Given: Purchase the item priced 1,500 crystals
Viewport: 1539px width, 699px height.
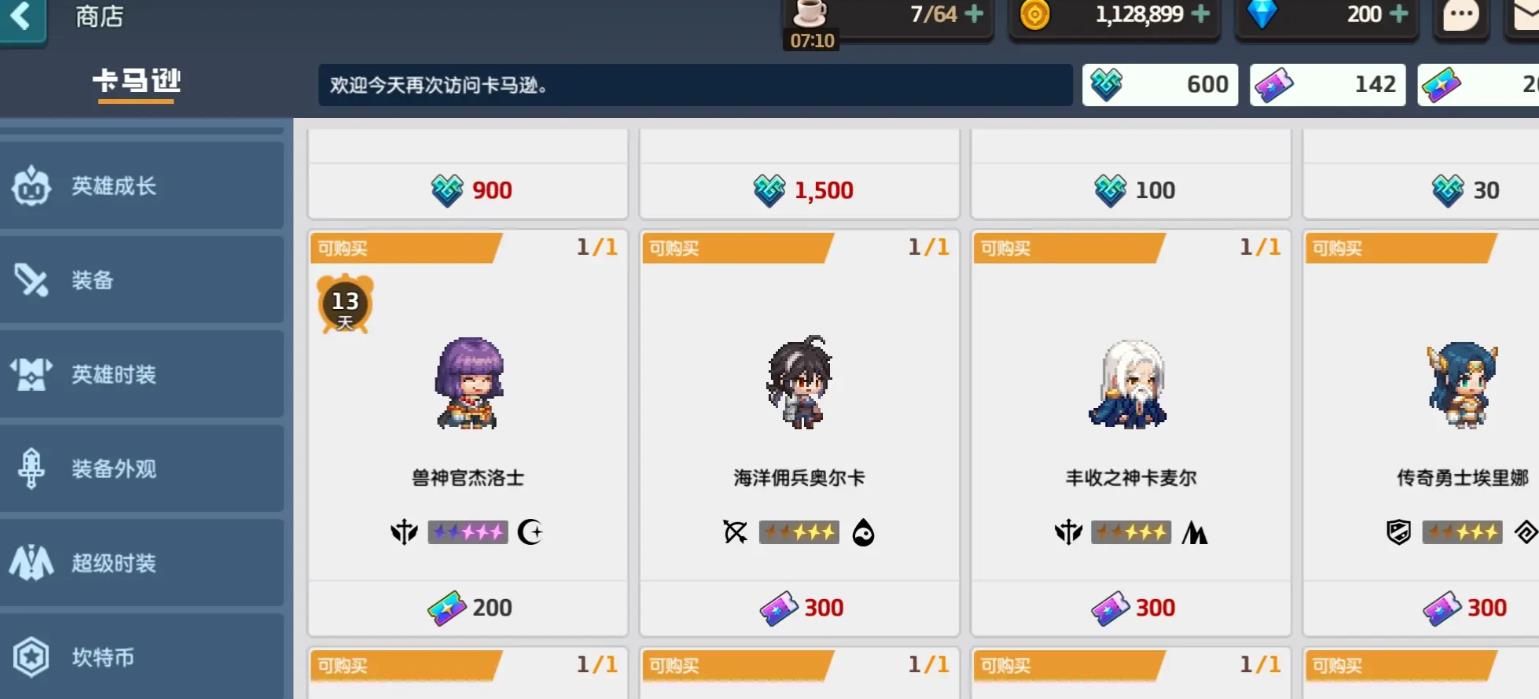Looking at the screenshot, I should point(800,190).
